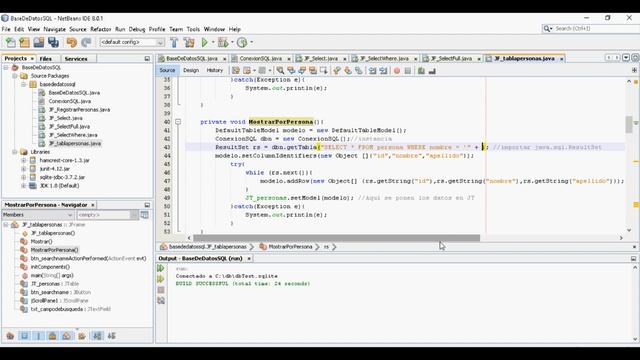The height and width of the screenshot is (360, 640).
Task: Switch to the Services tab
Action: (x=76, y=59)
